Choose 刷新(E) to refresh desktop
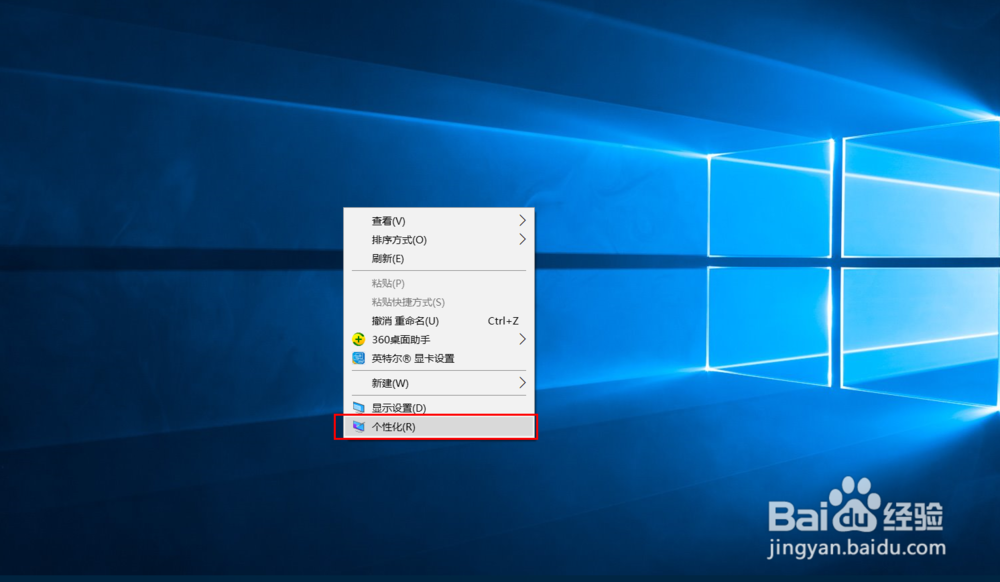Viewport: 1000px width, 582px height. coord(439,259)
